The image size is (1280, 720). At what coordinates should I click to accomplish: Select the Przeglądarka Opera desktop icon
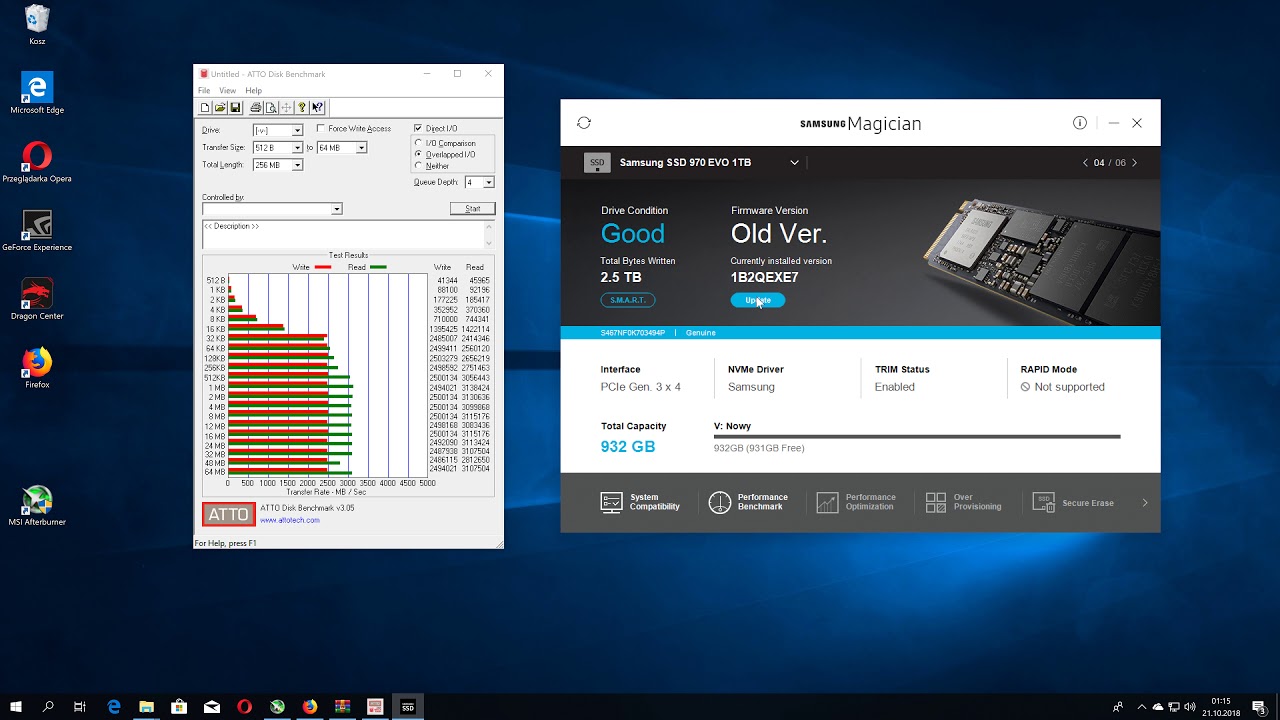tap(37, 162)
